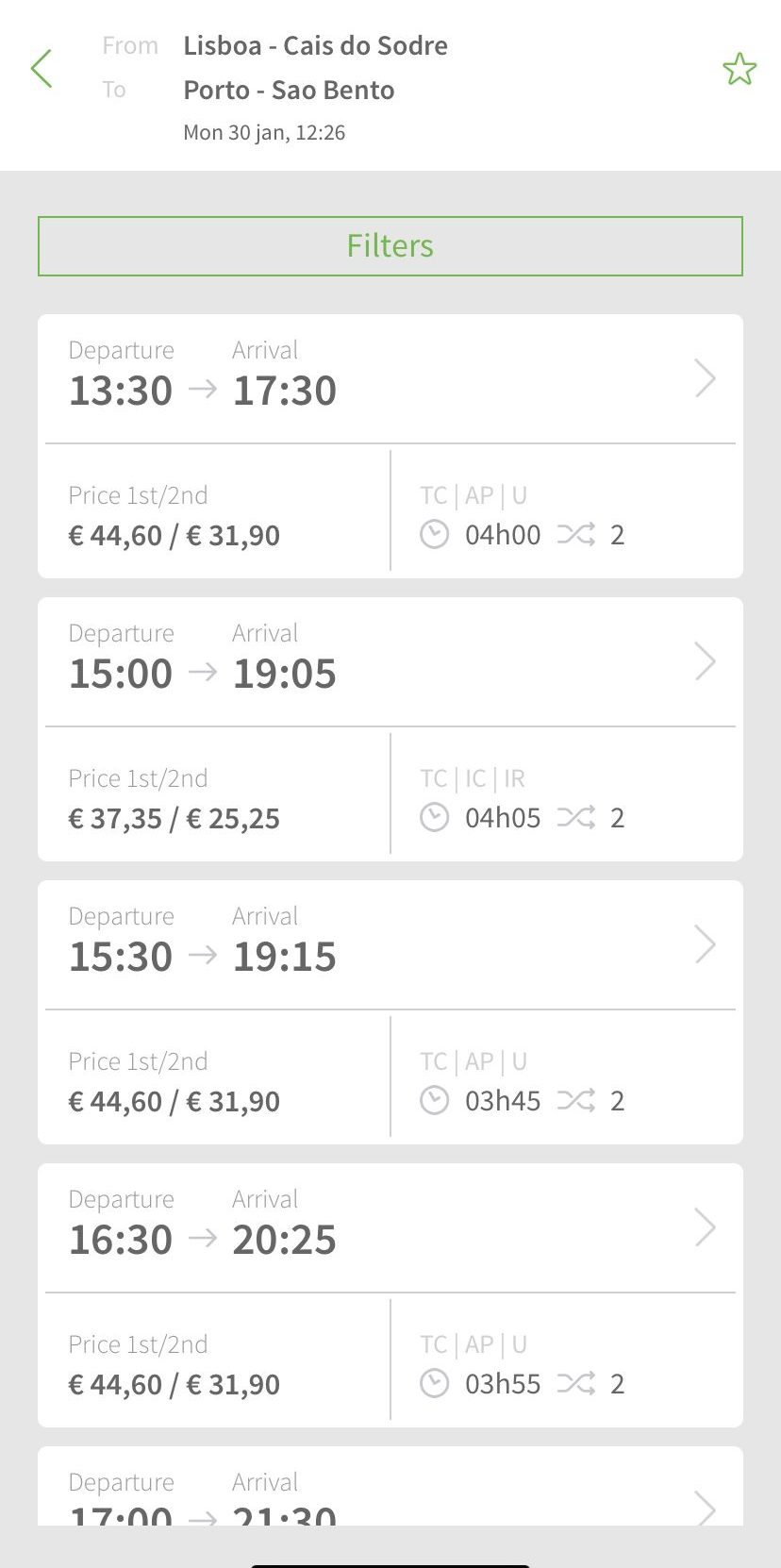Image resolution: width=781 pixels, height=1568 pixels.
Task: Click the transfers shuffle icon in 16:30 trip
Action: 575,1384
